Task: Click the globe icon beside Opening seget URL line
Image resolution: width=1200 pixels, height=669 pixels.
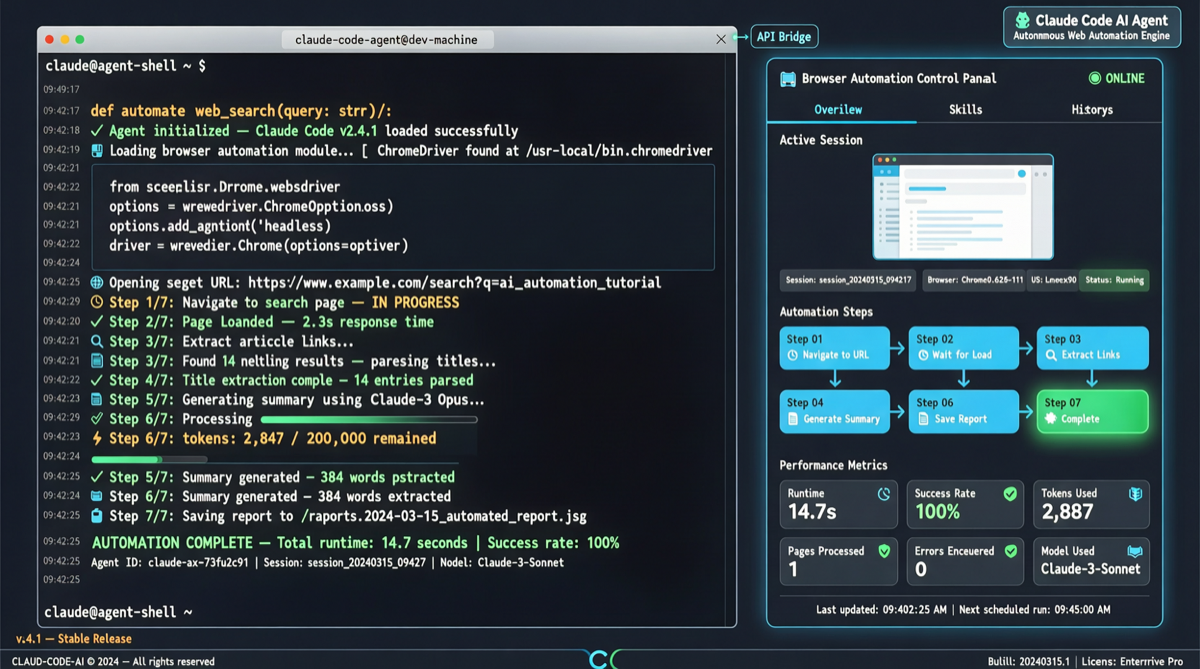Action: click(x=97, y=283)
